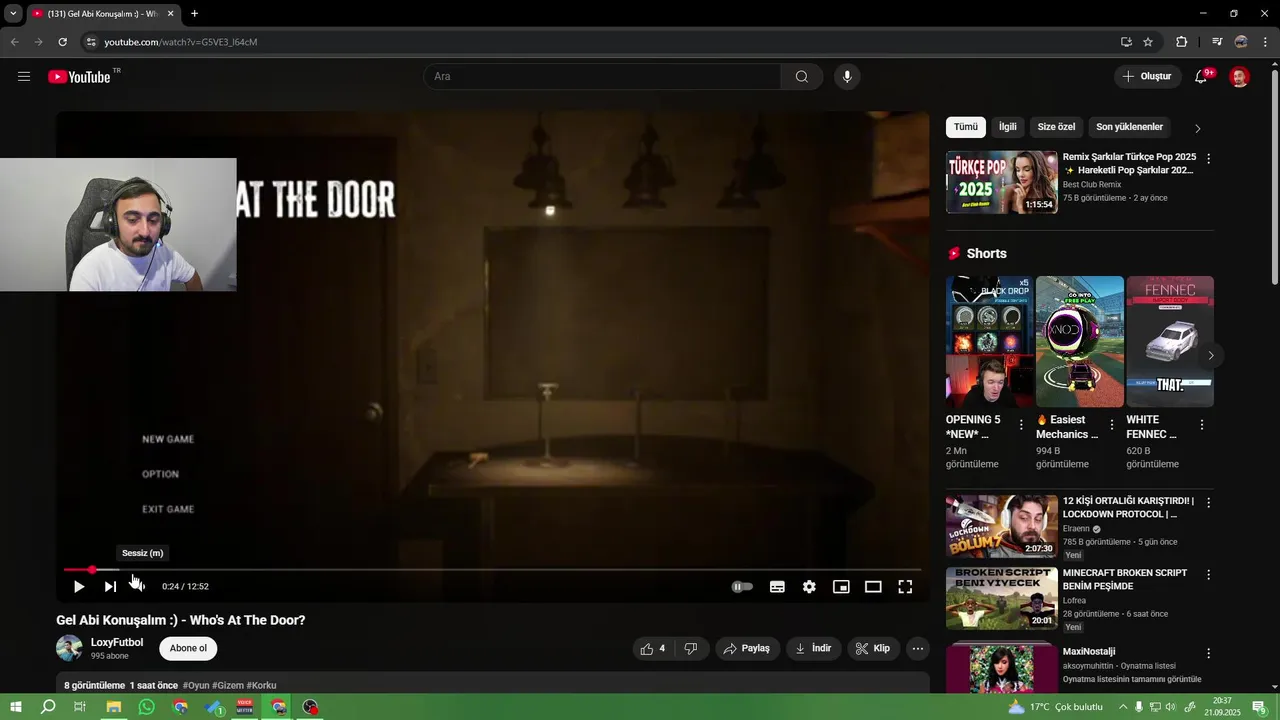The height and width of the screenshot is (720, 1280).
Task: Open the YouTube account avatar menu
Action: coord(1239,77)
